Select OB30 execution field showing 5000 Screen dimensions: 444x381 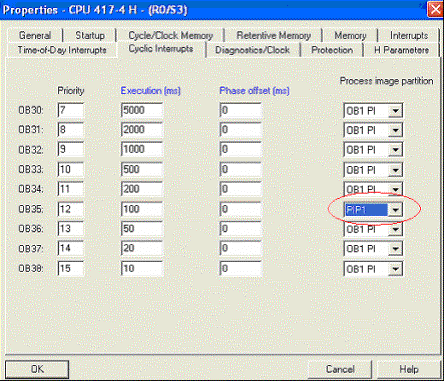[x=142, y=110]
